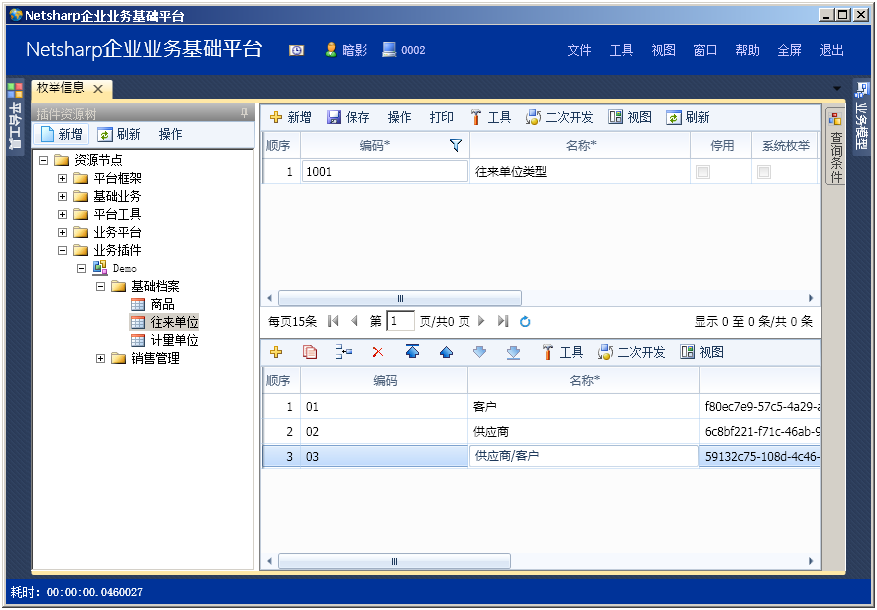This screenshot has height=610, width=877.
Task: Expand the 基础业务 folder
Action: click(x=62, y=196)
